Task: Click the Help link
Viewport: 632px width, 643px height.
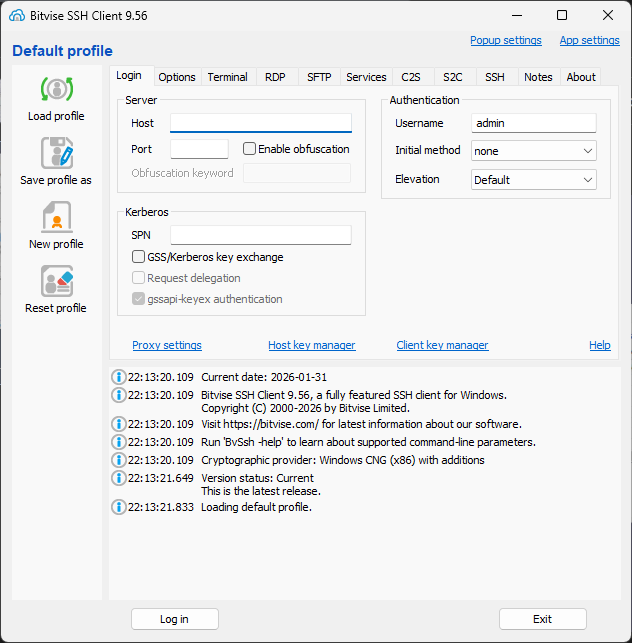Action: tap(600, 345)
